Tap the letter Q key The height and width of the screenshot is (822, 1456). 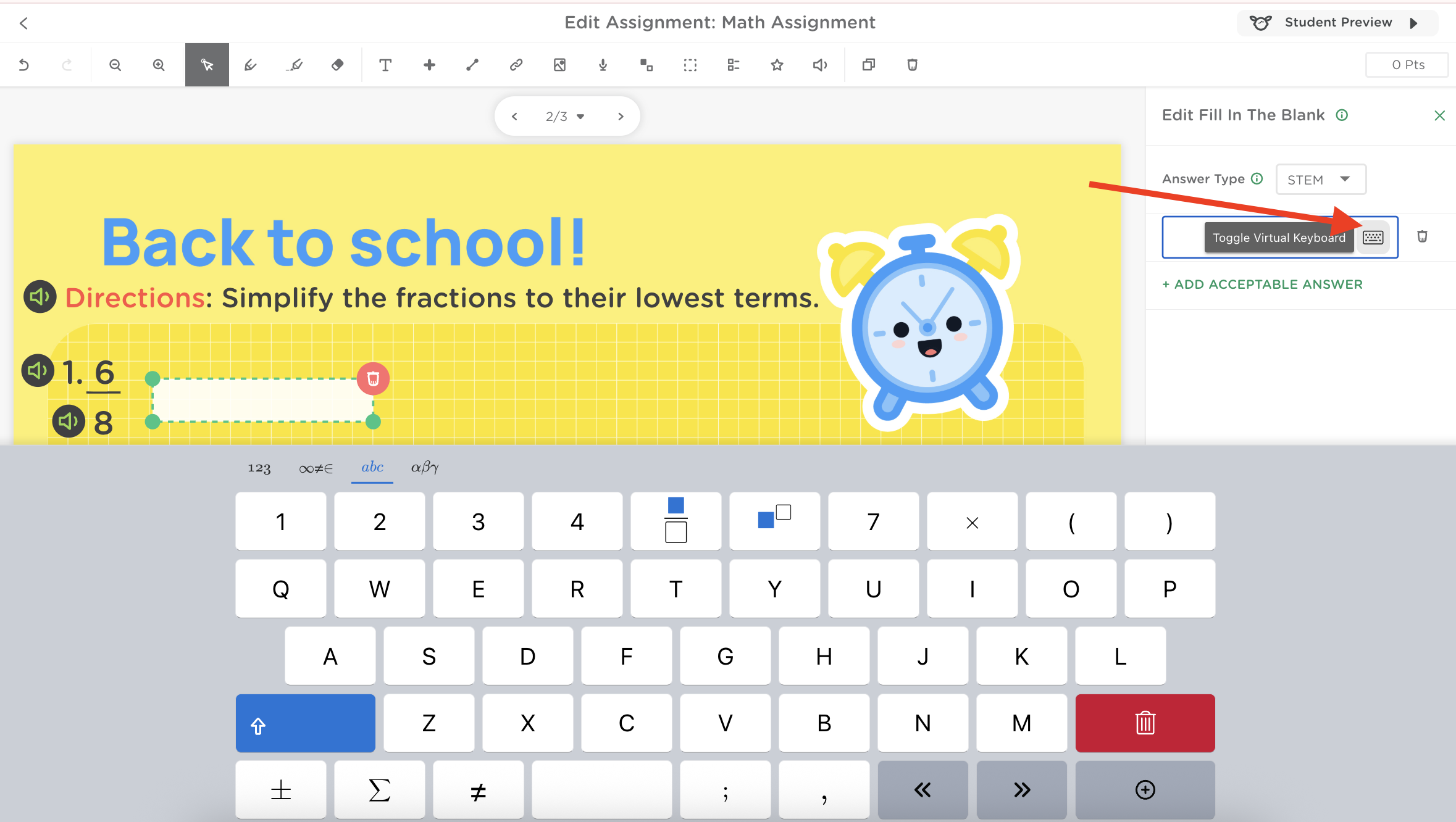[x=281, y=589]
